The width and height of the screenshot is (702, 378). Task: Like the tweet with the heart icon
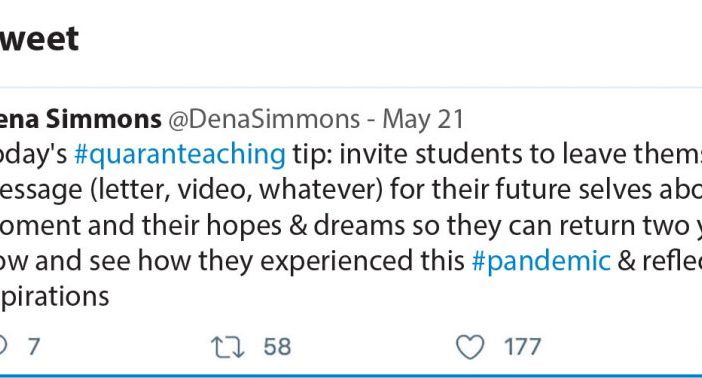click(470, 347)
